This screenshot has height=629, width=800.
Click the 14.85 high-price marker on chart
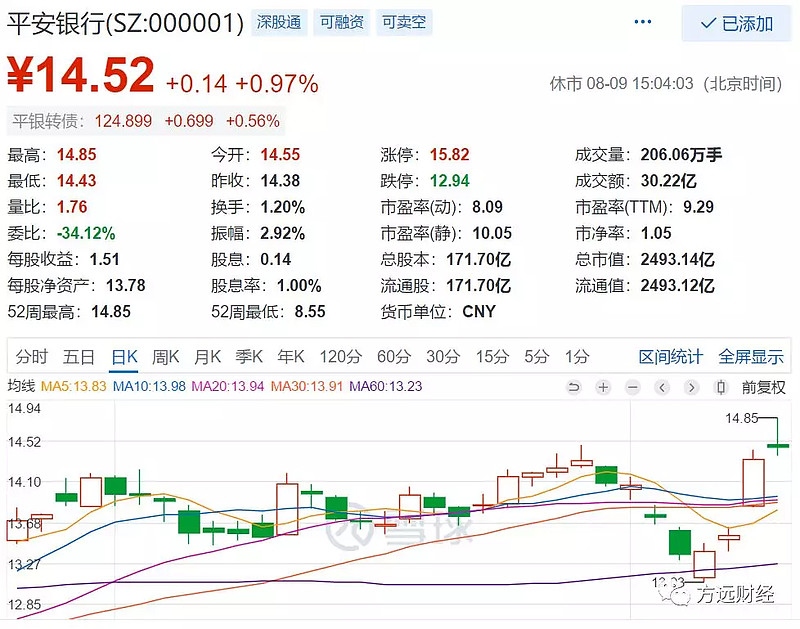click(x=742, y=418)
